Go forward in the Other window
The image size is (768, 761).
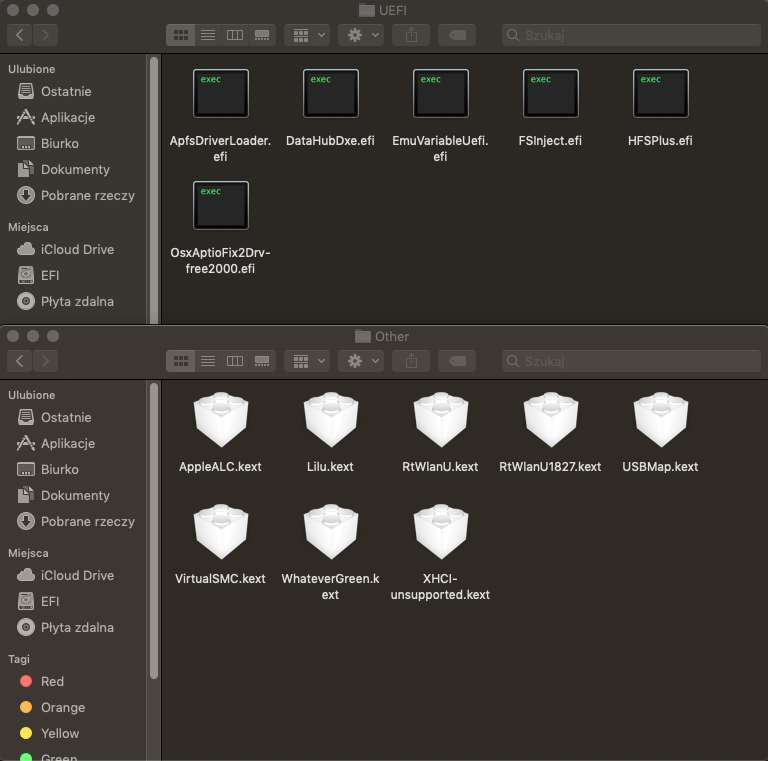46,361
